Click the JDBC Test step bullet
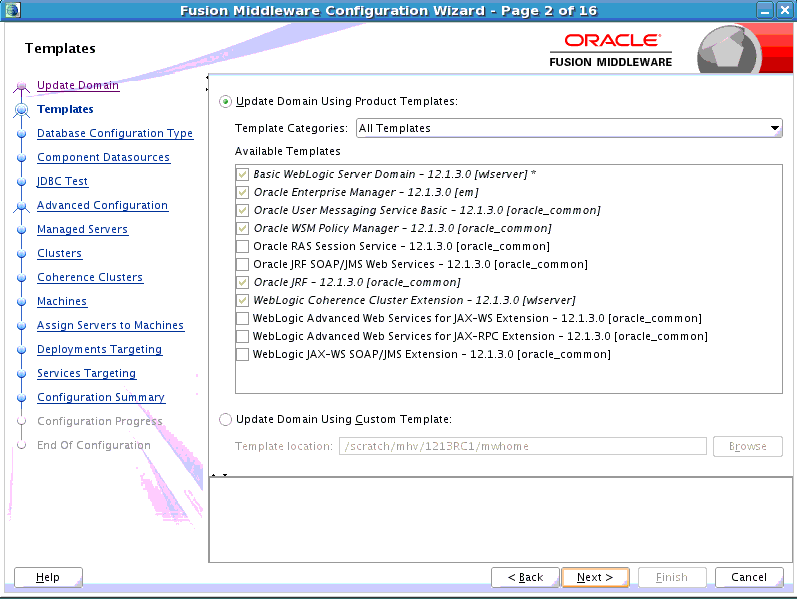 [x=21, y=182]
